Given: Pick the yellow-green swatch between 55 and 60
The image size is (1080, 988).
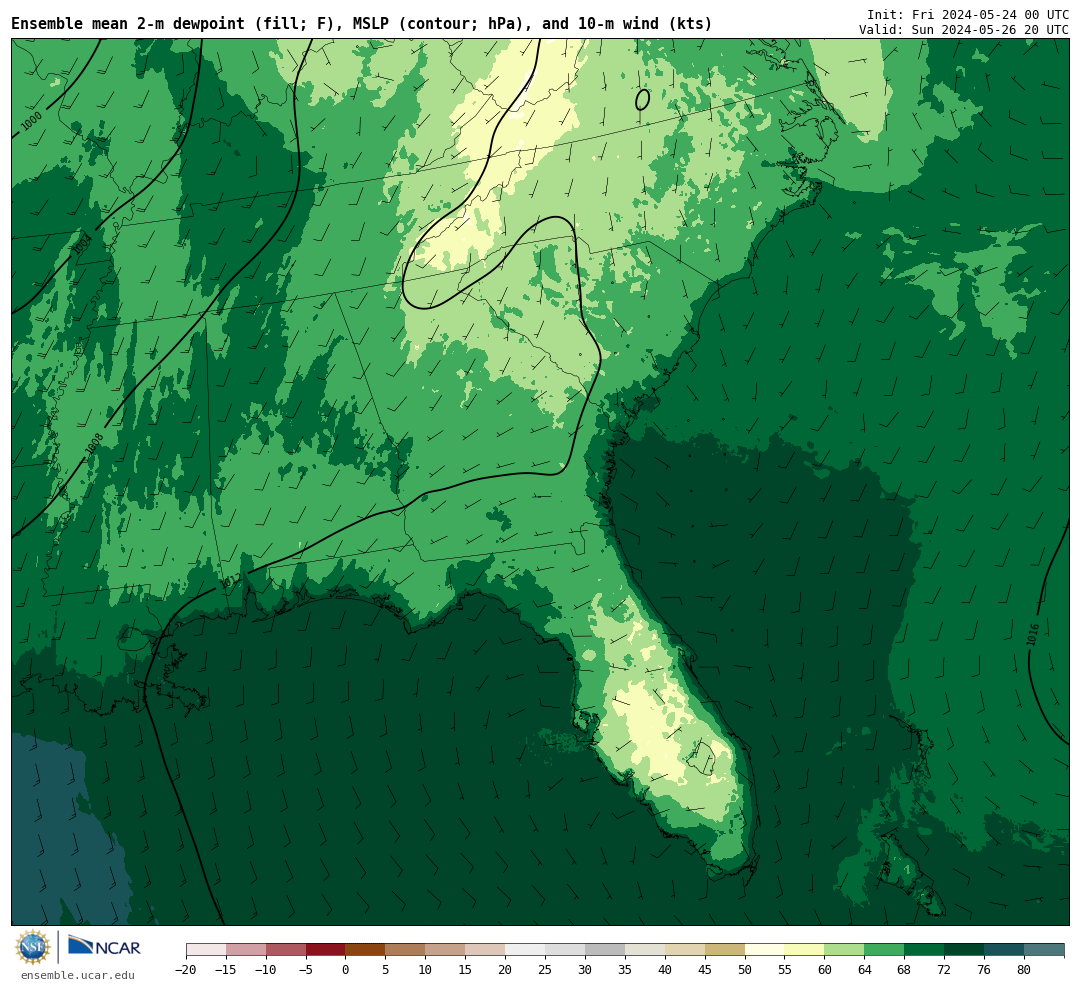Looking at the screenshot, I should [x=805, y=950].
